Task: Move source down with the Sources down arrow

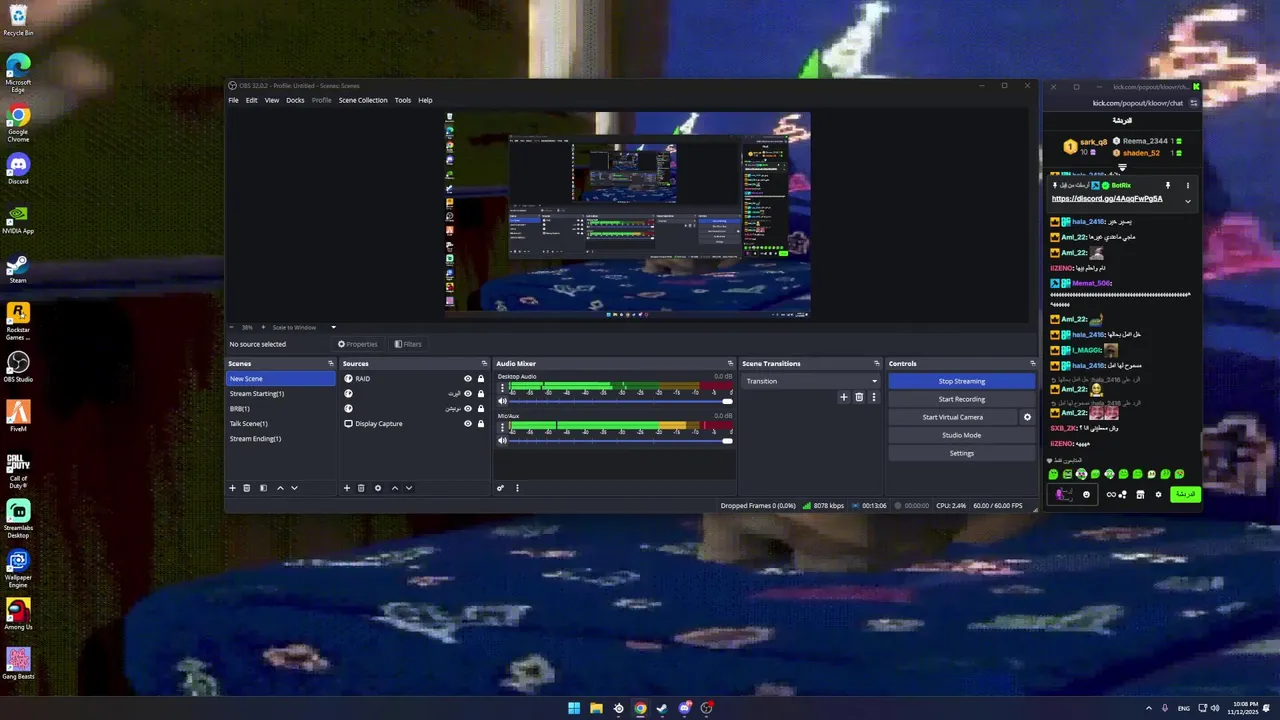Action: click(409, 488)
